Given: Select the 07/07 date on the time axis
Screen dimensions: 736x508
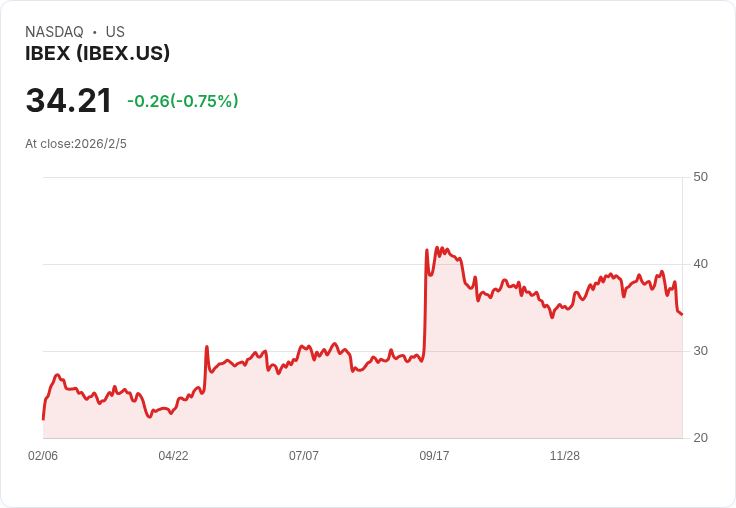Looking at the screenshot, I should (x=304, y=456).
